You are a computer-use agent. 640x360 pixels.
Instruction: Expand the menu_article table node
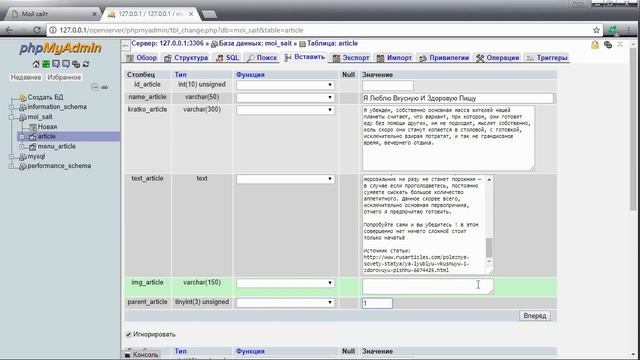(22, 147)
